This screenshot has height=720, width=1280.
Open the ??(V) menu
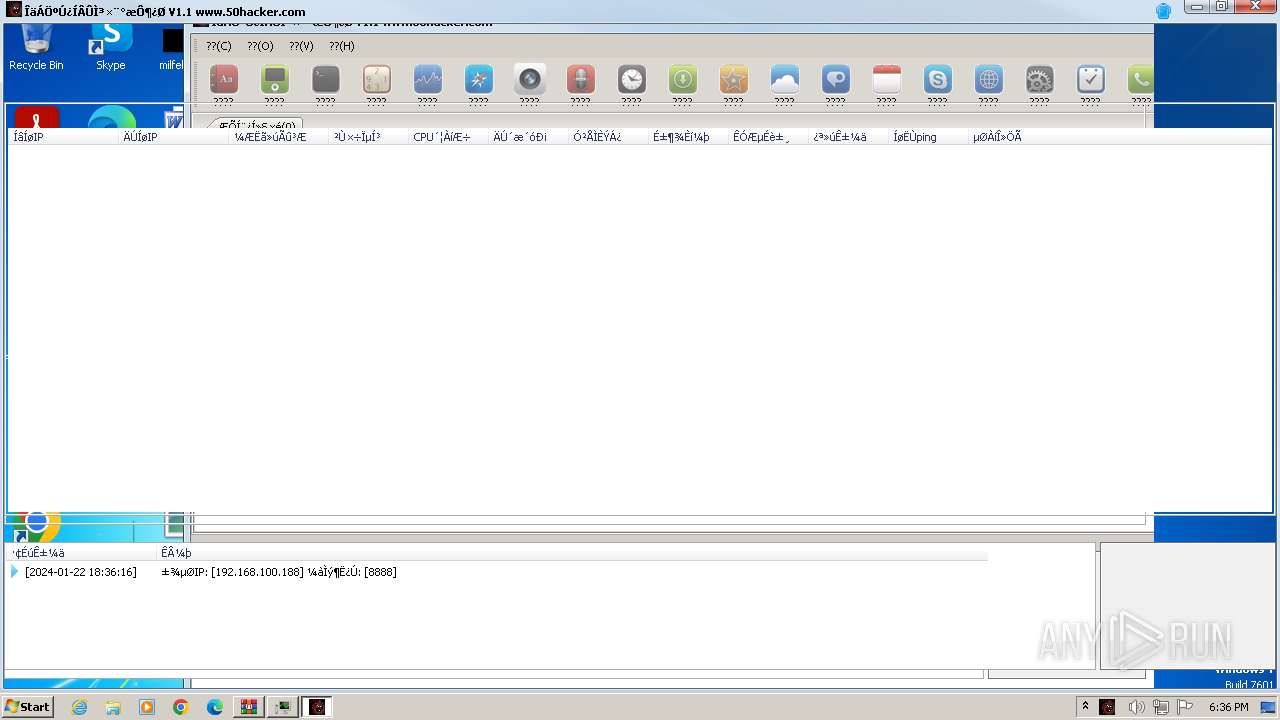click(x=301, y=46)
